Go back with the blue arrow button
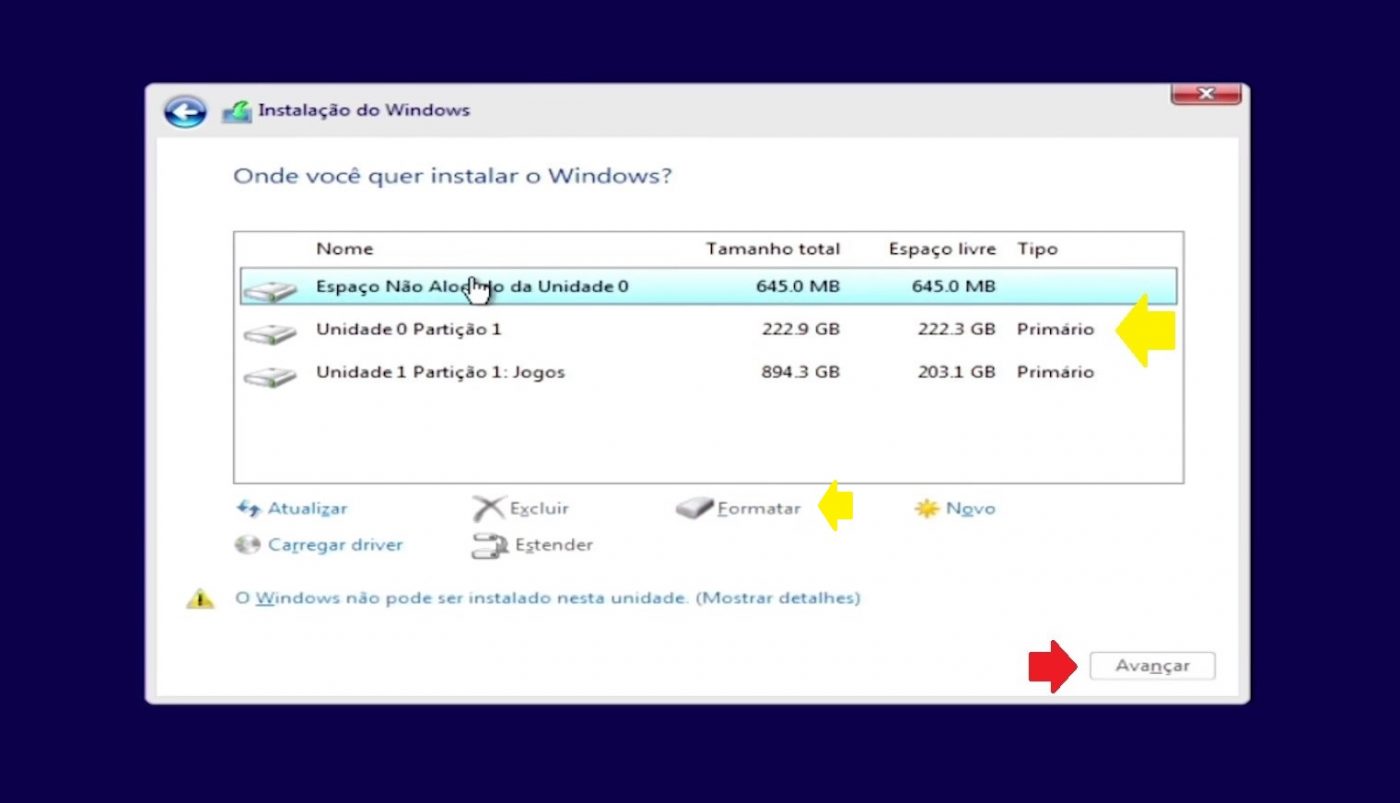Screen dimensions: 1400x803 pyautogui.click(x=185, y=112)
